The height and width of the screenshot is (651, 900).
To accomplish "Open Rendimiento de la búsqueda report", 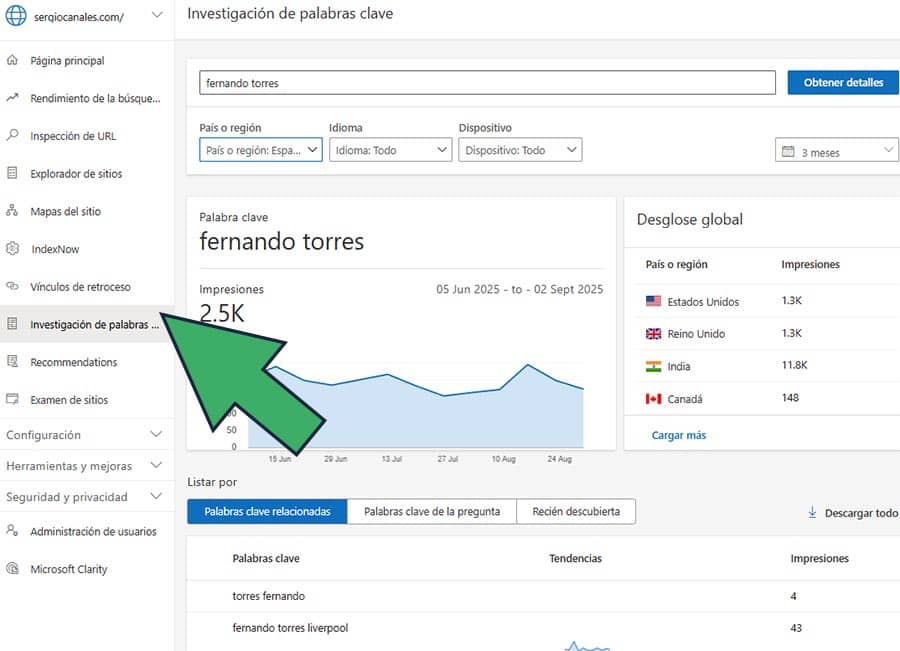I will [x=85, y=97].
